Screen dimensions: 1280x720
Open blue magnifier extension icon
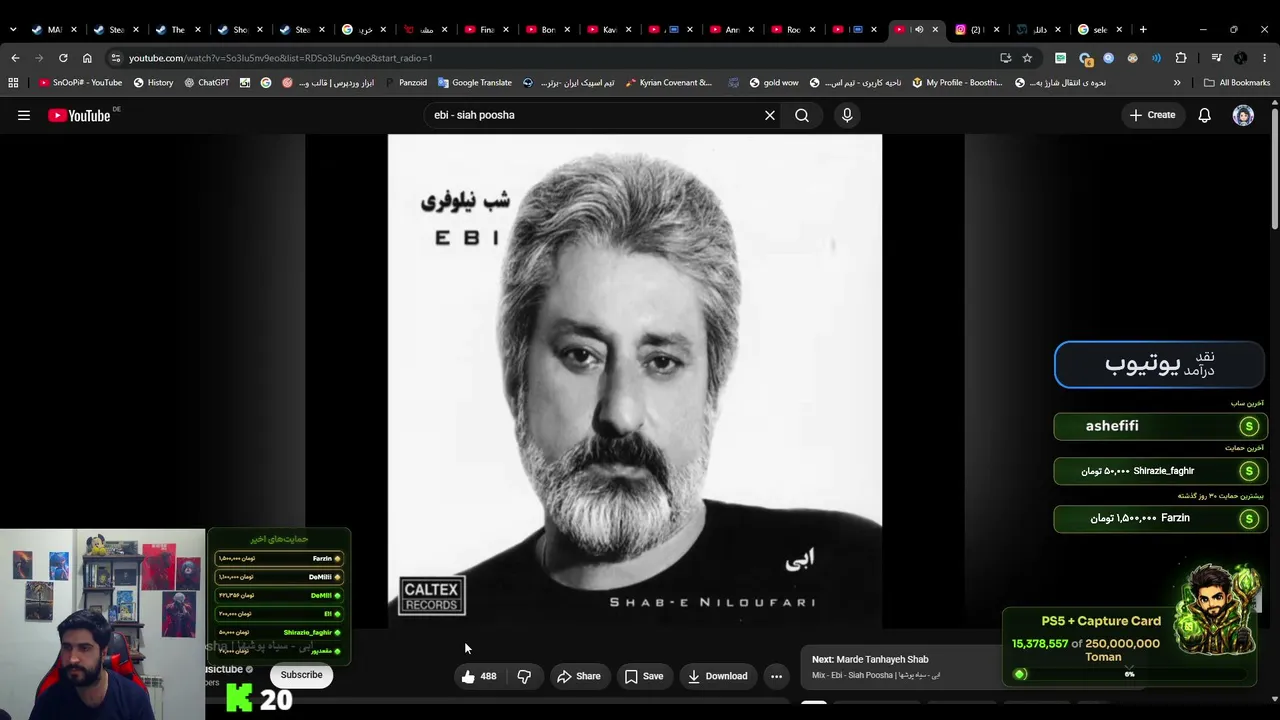point(1109,58)
